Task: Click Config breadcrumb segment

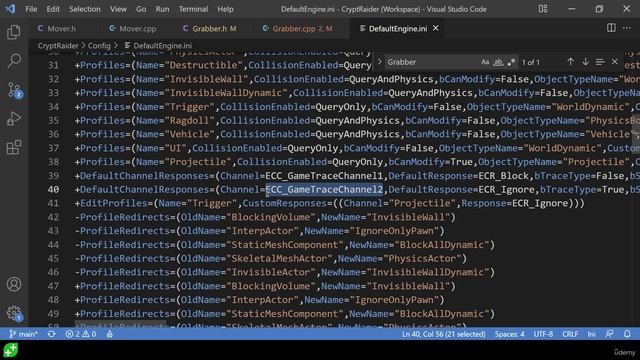Action: (x=99, y=46)
